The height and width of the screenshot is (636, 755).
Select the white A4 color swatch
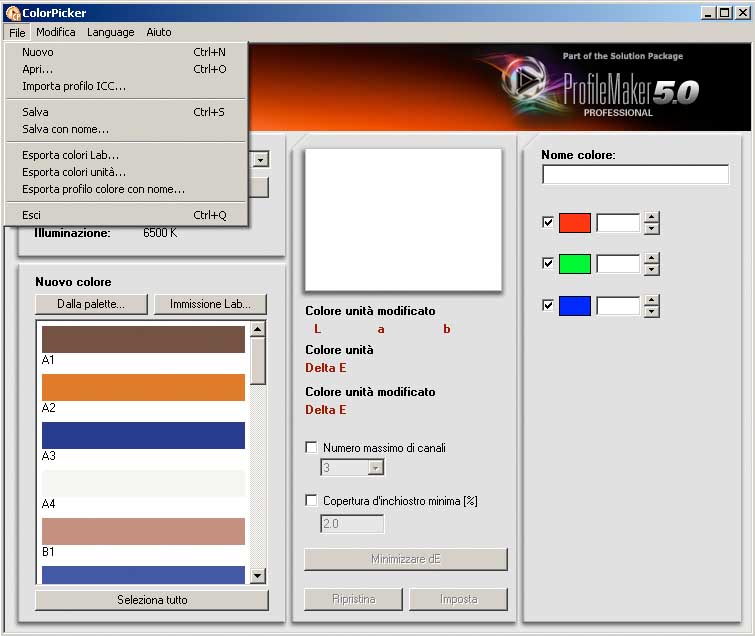[143, 483]
